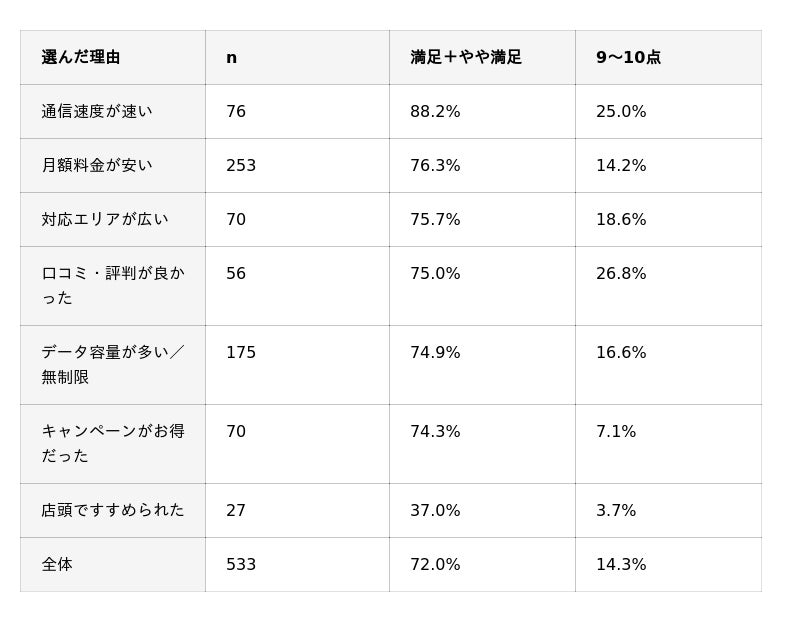Select the データ容量が多い／無制限 cell
The height and width of the screenshot is (622, 800).
pyautogui.click(x=113, y=365)
